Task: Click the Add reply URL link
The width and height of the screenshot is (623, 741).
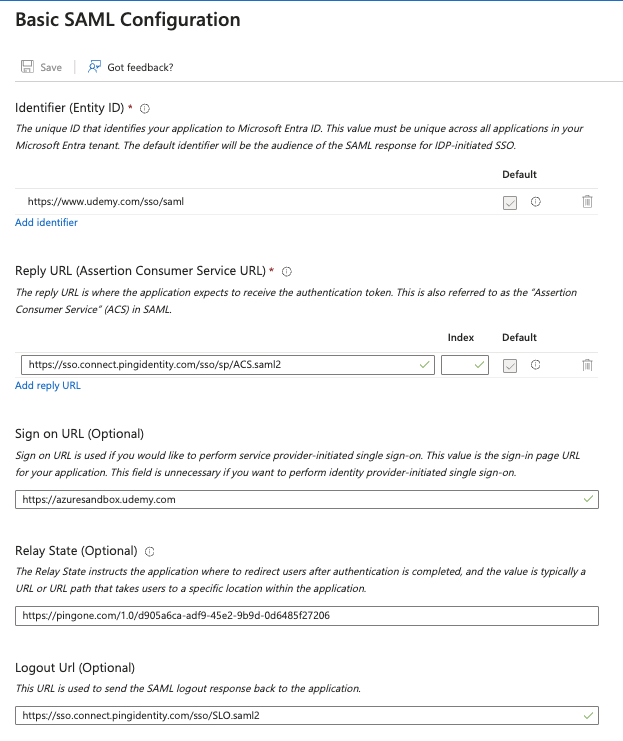Action: pyautogui.click(x=48, y=385)
